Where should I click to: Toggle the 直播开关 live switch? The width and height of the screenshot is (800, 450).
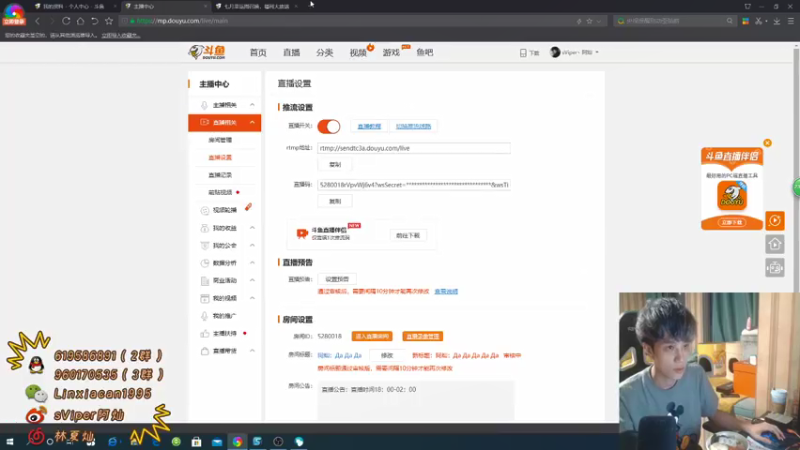(329, 127)
